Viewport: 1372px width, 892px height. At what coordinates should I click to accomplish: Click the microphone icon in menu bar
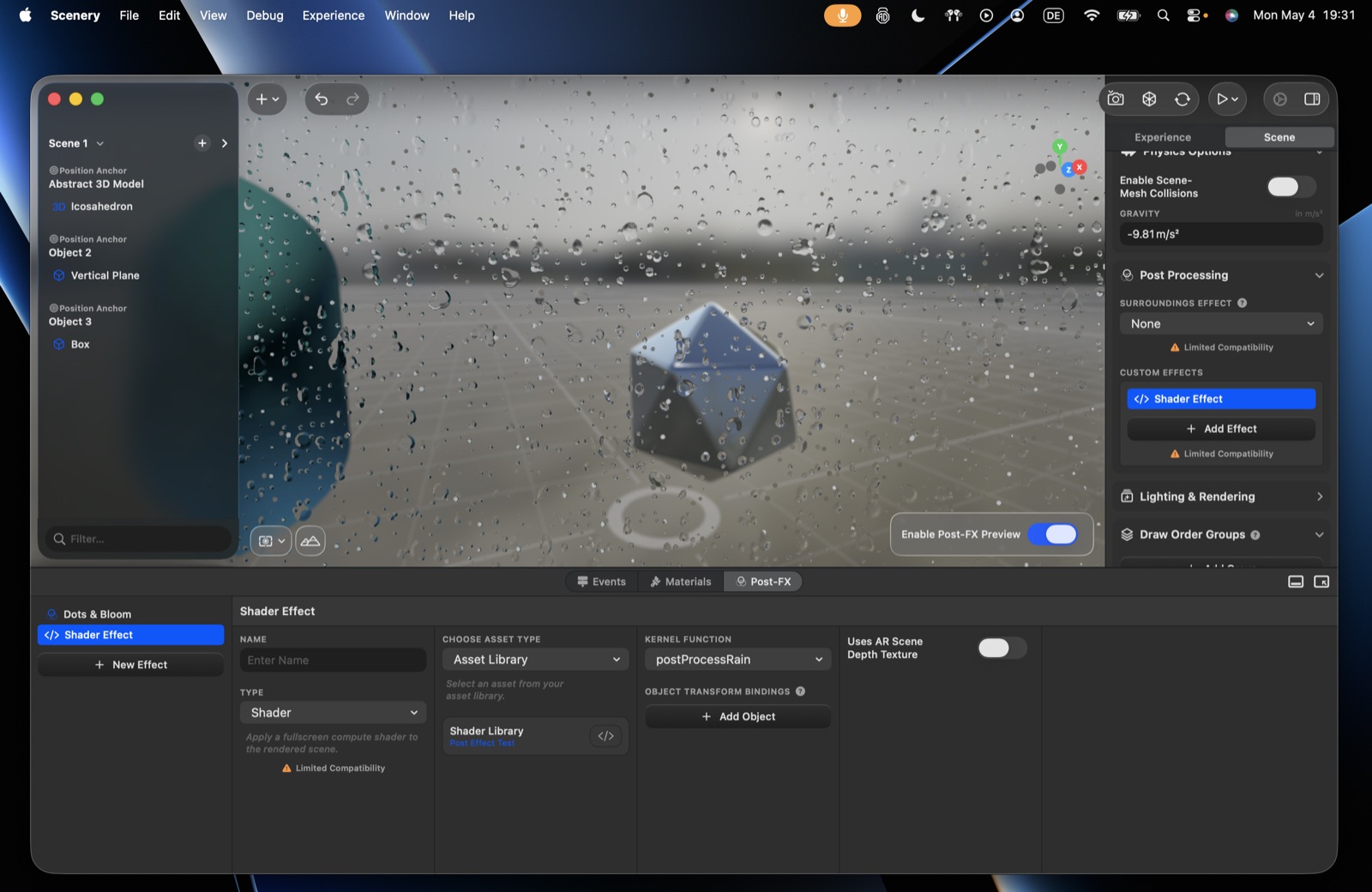(x=842, y=15)
